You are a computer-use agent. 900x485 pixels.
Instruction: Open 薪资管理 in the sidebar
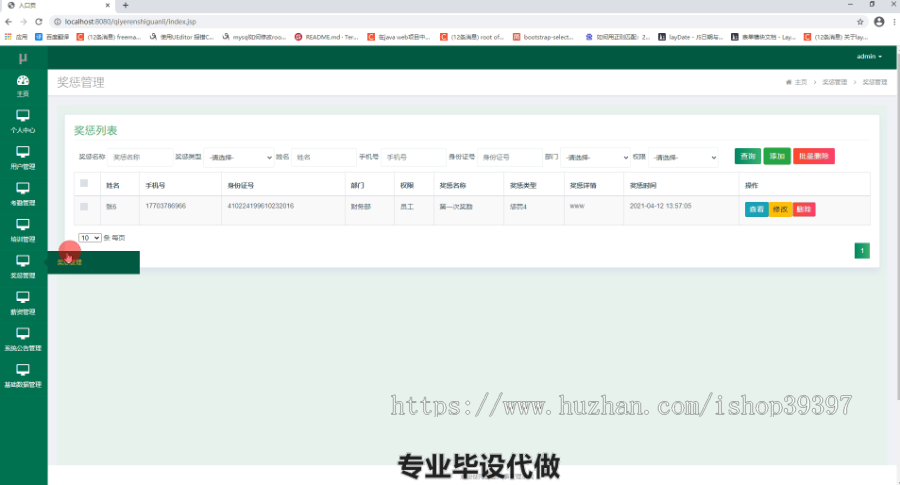[x=23, y=304]
